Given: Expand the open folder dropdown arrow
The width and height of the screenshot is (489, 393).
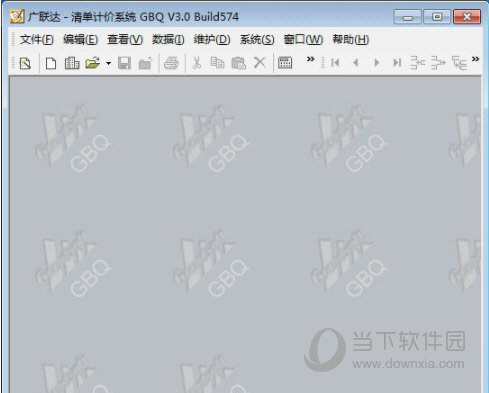Looking at the screenshot, I should coord(108,63).
